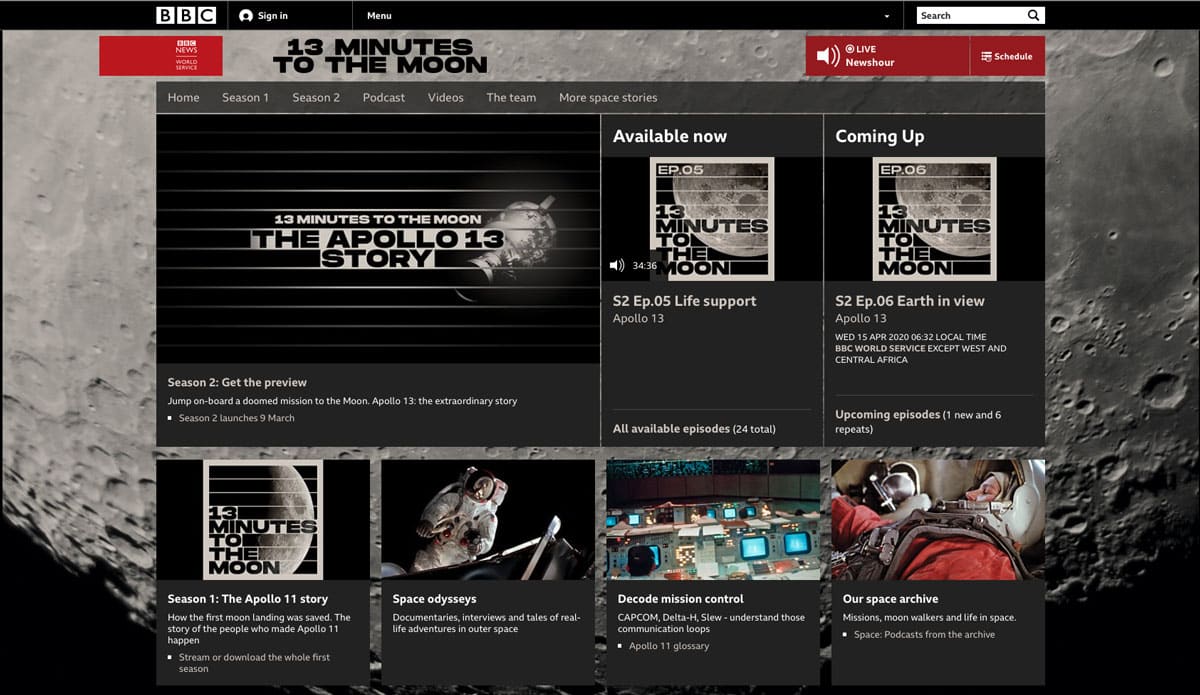Open the top bar Menu item
1200x695 pixels.
379,15
